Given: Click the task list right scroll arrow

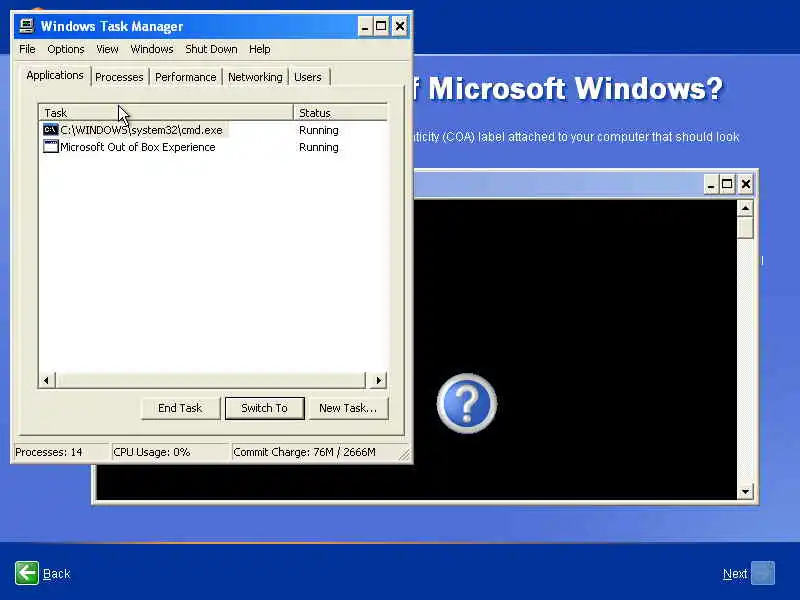Looking at the screenshot, I should tap(378, 380).
